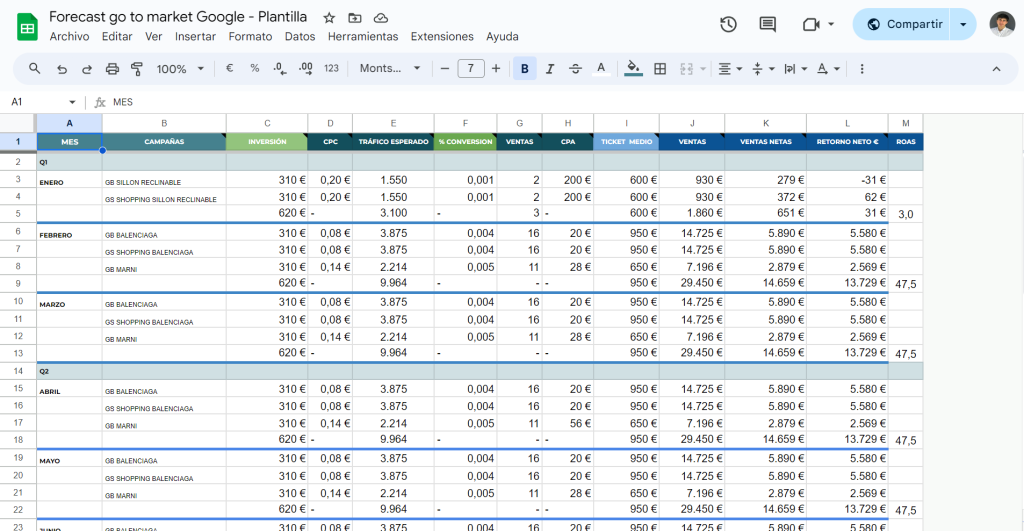
Task: Open the 100% zoom dropdown
Action: click(180, 69)
